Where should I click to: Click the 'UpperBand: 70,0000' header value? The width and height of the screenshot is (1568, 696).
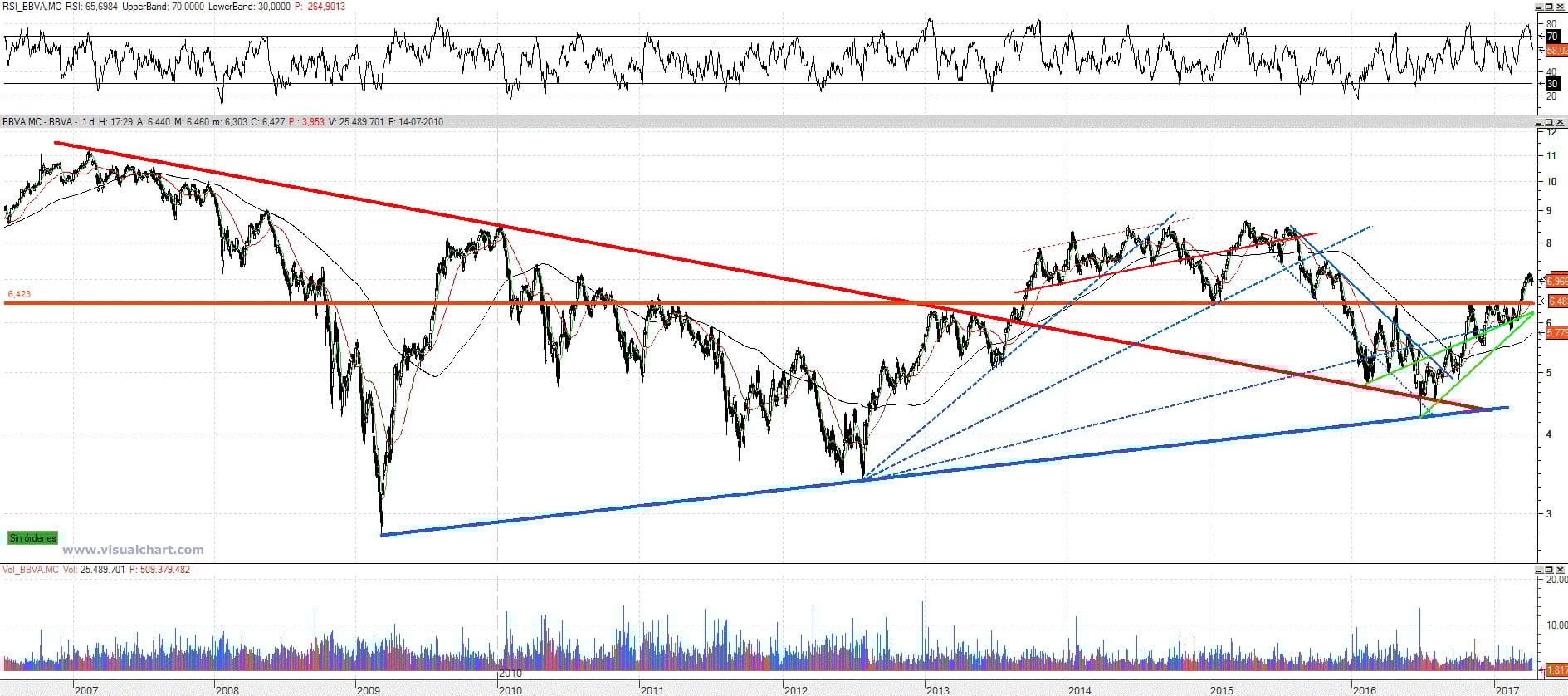click(x=163, y=7)
